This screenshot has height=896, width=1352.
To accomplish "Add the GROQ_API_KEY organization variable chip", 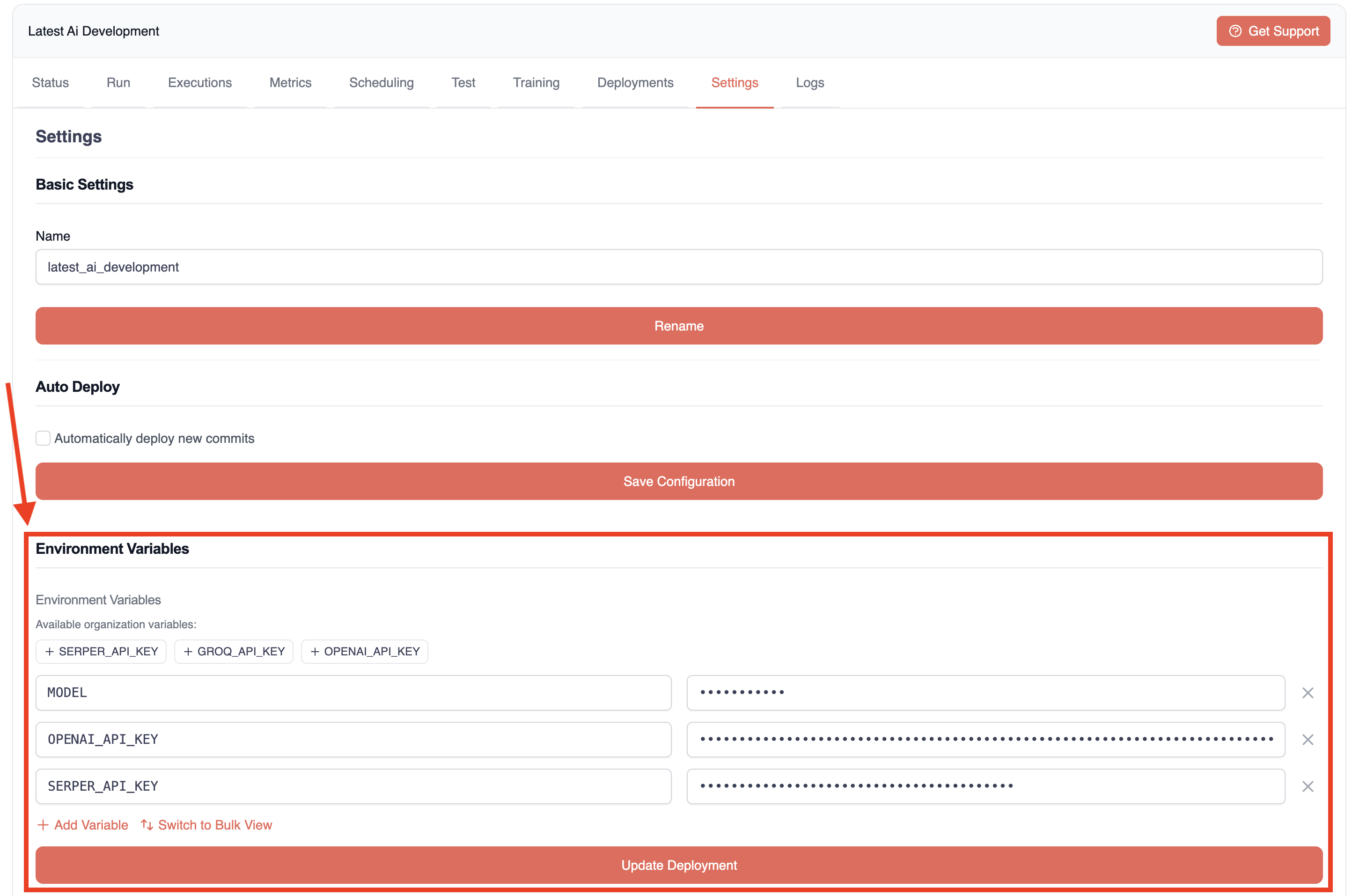I will click(x=234, y=652).
